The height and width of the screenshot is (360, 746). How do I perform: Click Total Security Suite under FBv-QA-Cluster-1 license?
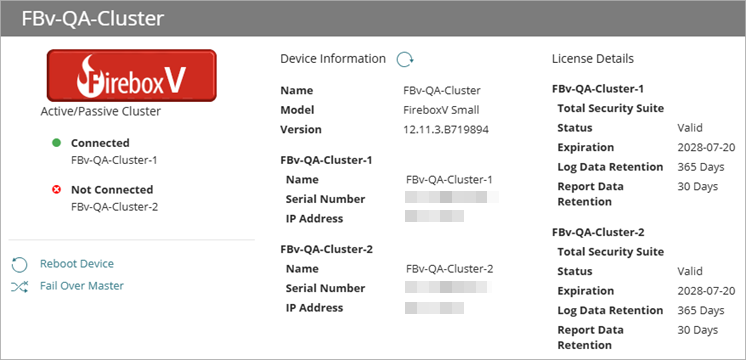(610, 108)
